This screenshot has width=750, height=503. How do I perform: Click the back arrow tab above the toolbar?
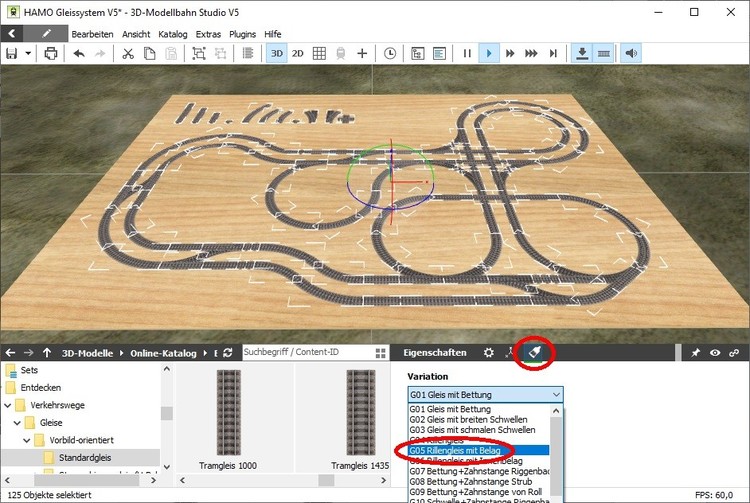point(11,33)
